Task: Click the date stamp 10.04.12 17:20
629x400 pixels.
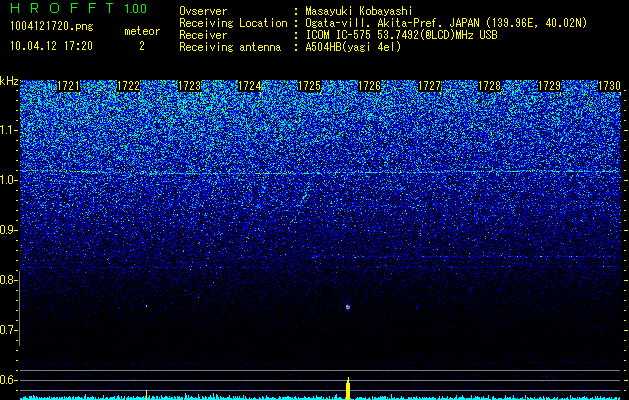Action: (51, 46)
